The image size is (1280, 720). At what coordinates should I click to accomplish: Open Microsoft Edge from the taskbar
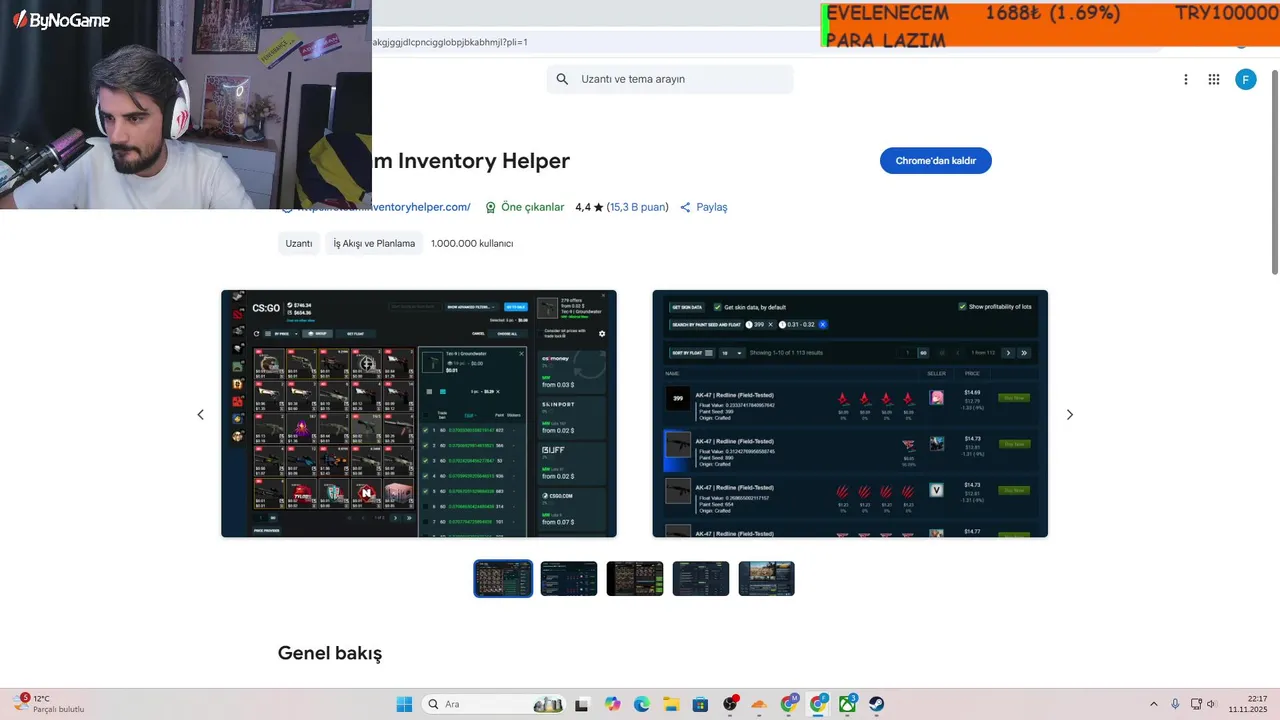(642, 704)
